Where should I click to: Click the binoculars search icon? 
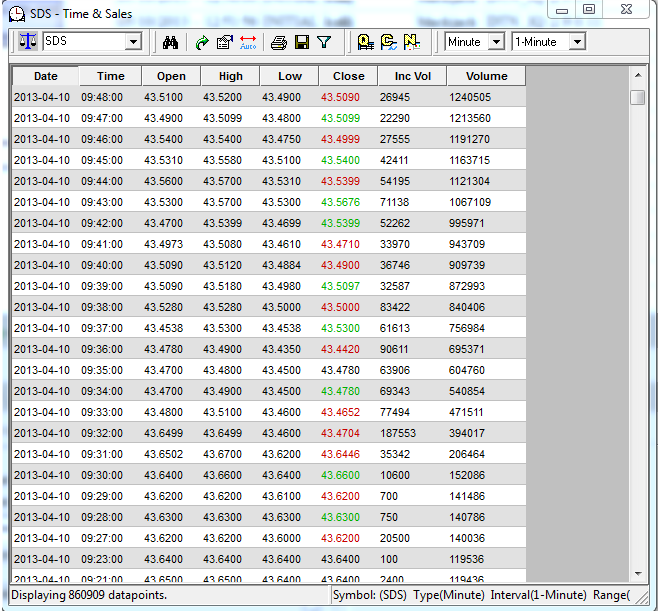point(170,42)
